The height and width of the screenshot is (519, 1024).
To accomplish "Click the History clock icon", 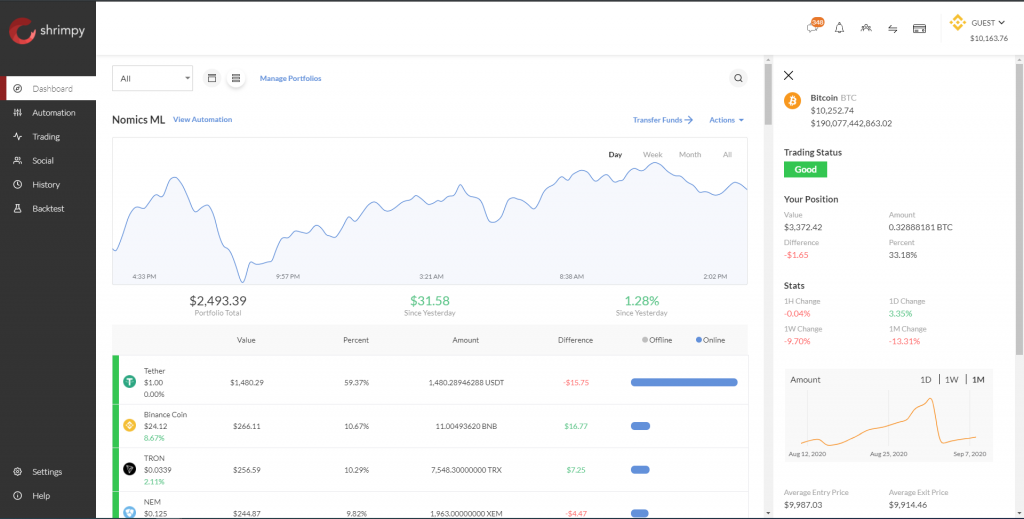I will 18,185.
